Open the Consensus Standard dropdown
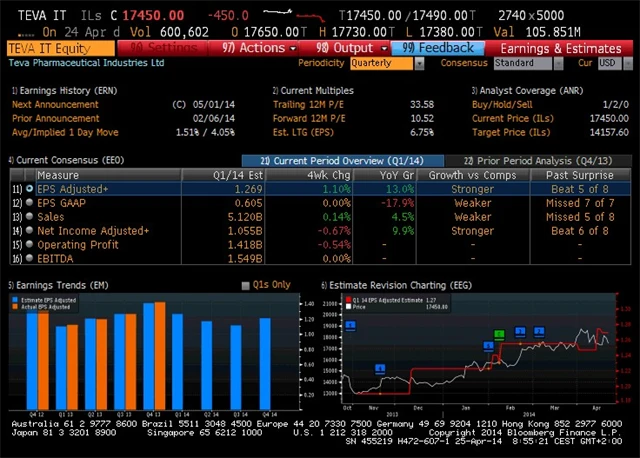 (526, 63)
